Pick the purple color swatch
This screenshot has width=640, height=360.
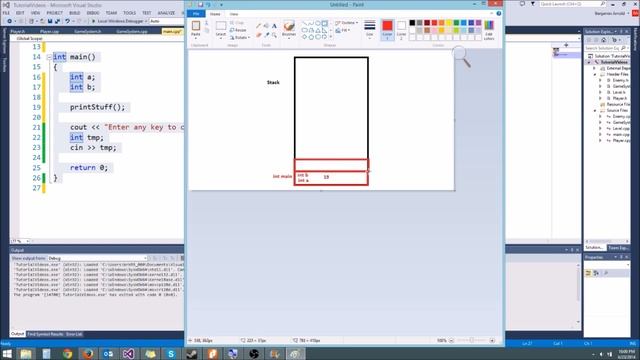click(478, 23)
